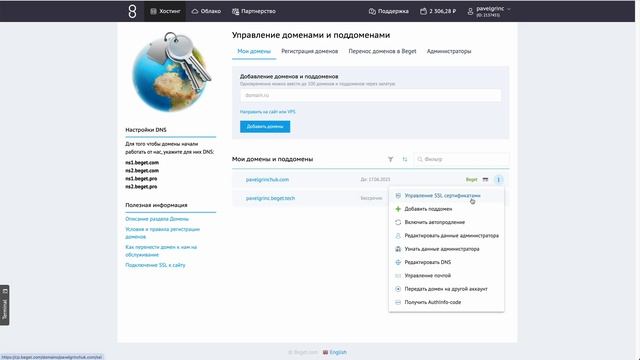Switch language to English in footer
This screenshot has width=640, height=360.
point(335,352)
